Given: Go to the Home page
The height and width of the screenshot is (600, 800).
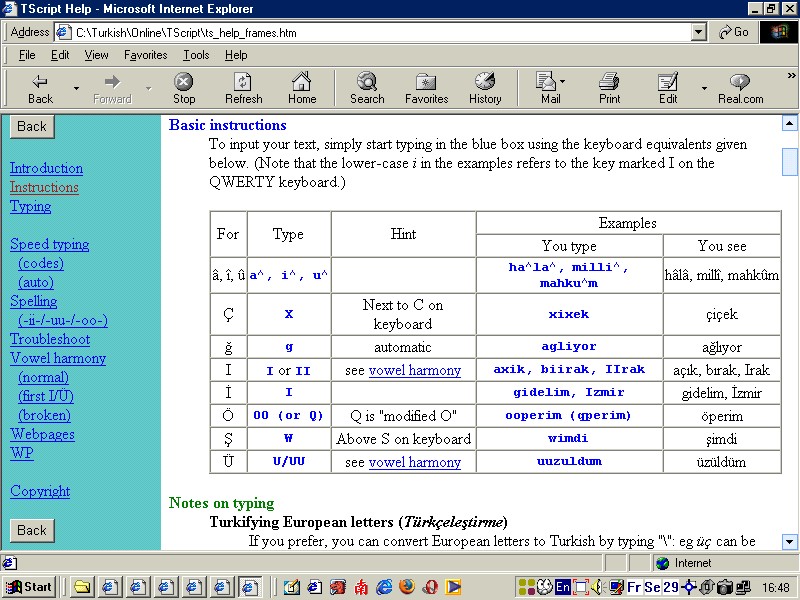Looking at the screenshot, I should coord(302,88).
